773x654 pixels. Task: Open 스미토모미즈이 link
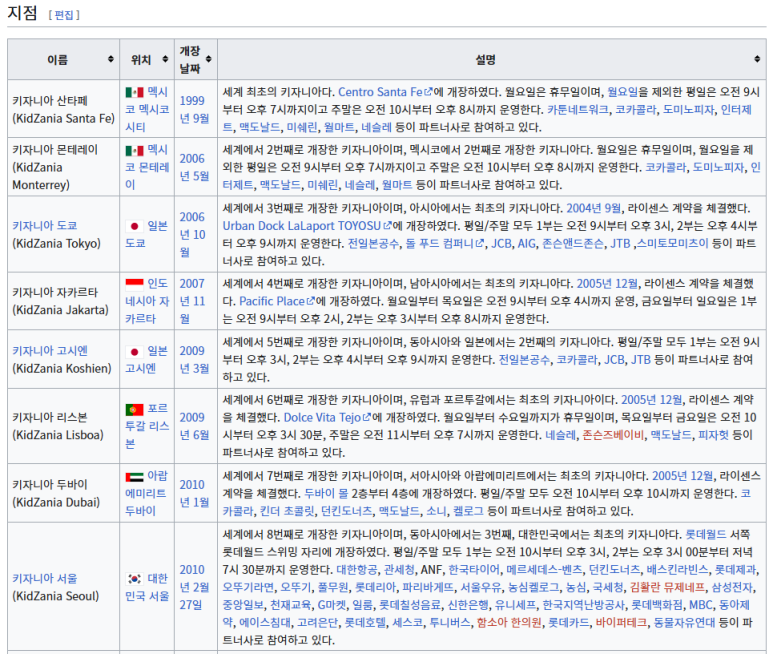coord(672,243)
